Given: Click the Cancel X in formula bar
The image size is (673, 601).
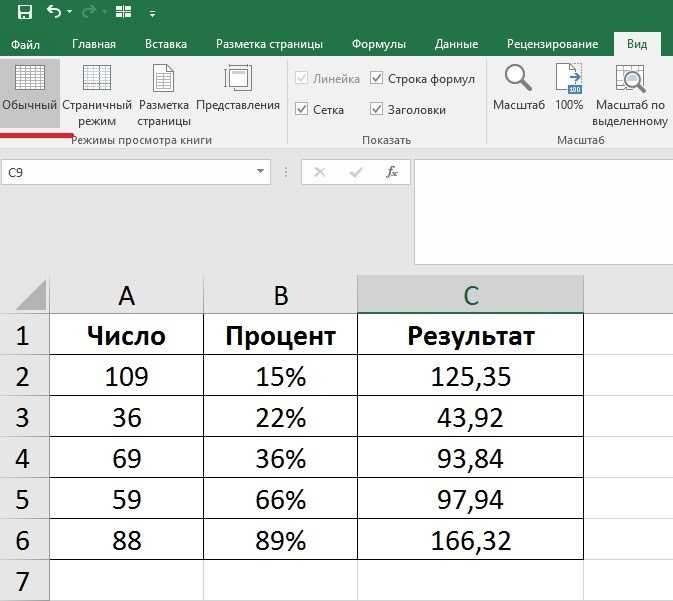Looking at the screenshot, I should pyautogui.click(x=320, y=172).
